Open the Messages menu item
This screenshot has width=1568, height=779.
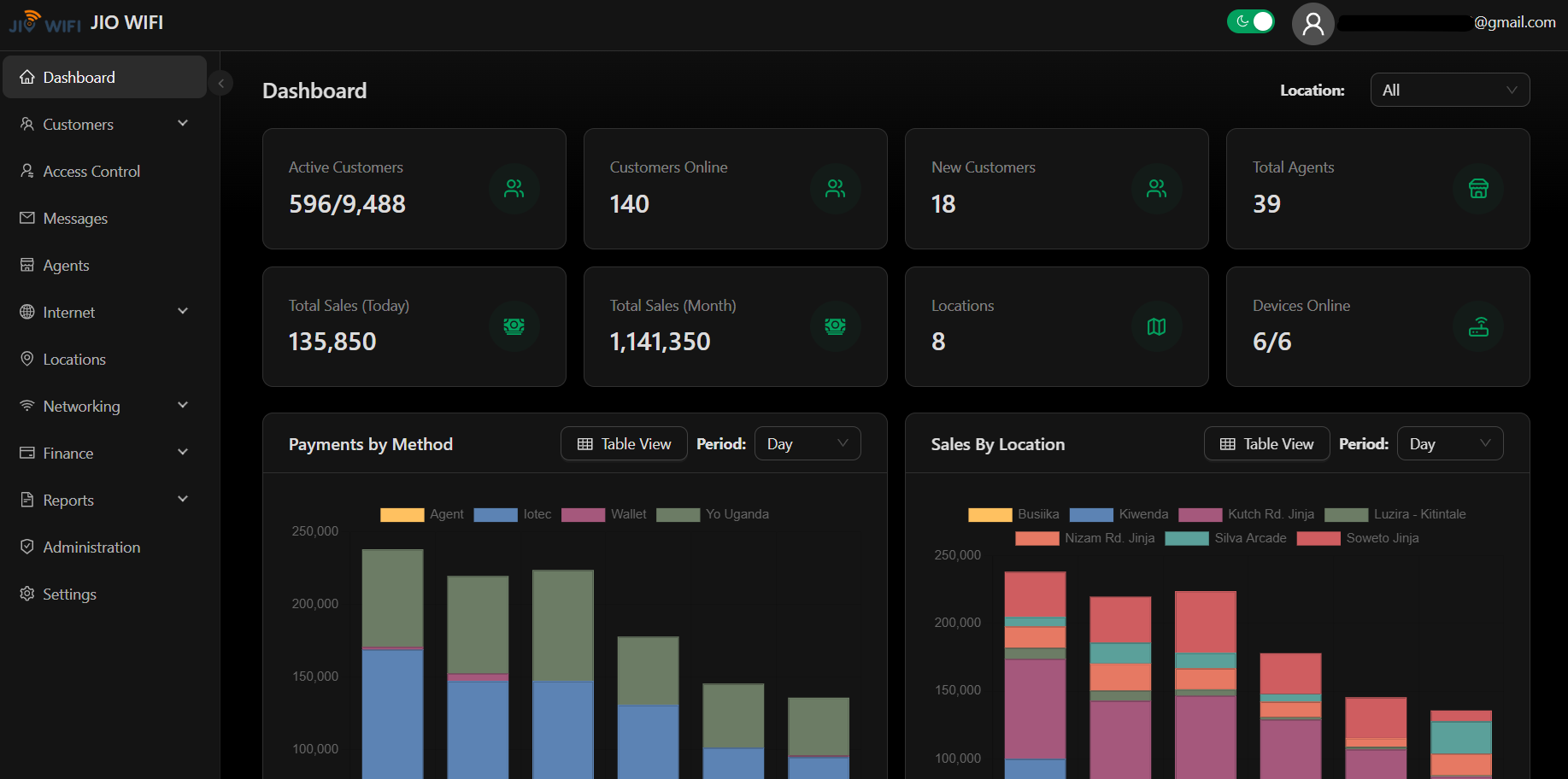105,218
